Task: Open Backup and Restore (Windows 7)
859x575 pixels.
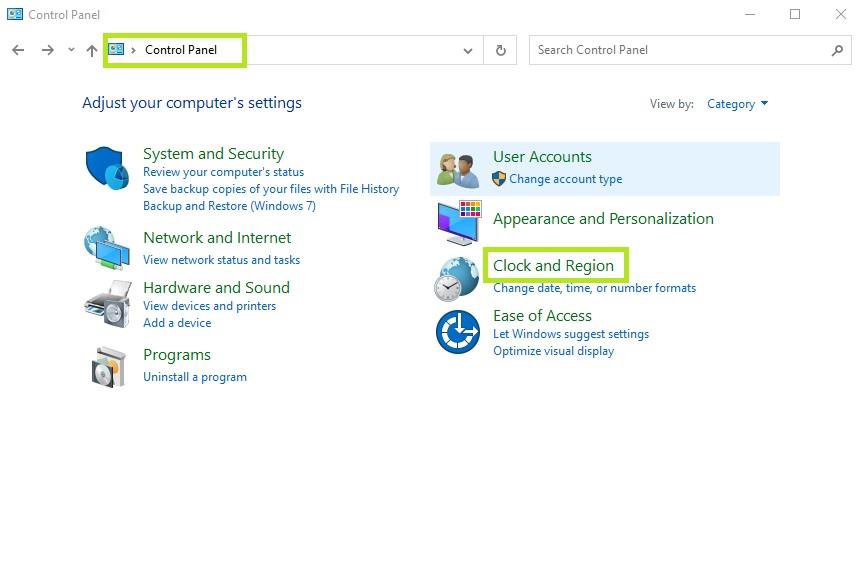Action: (x=229, y=206)
